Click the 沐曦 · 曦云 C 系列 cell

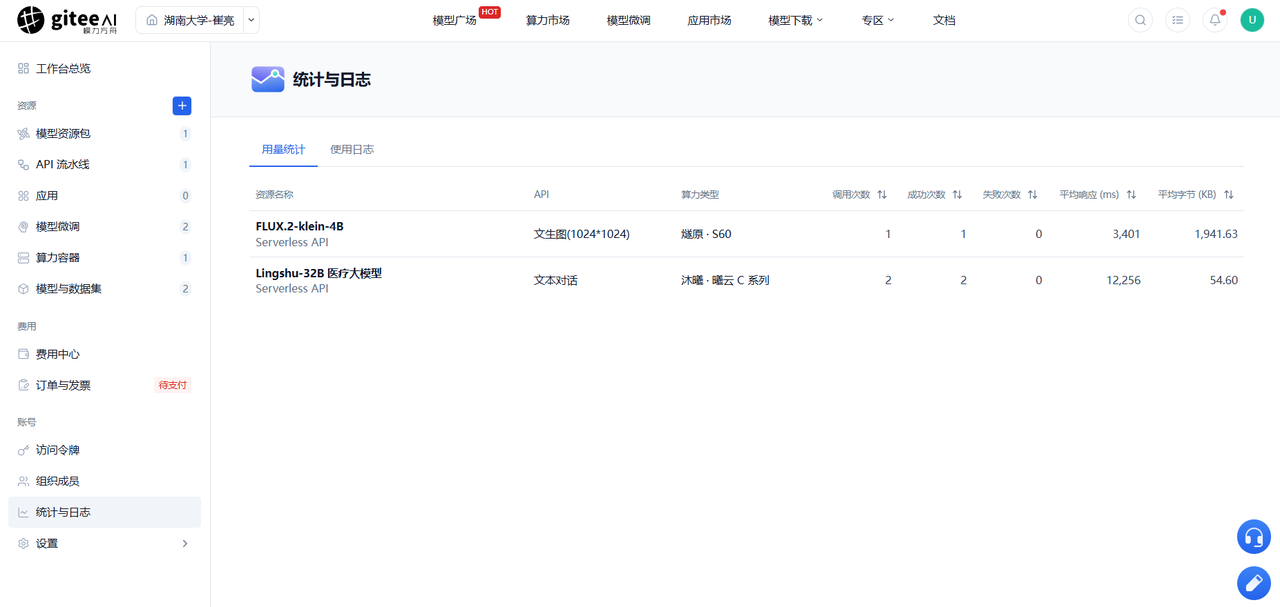click(725, 281)
